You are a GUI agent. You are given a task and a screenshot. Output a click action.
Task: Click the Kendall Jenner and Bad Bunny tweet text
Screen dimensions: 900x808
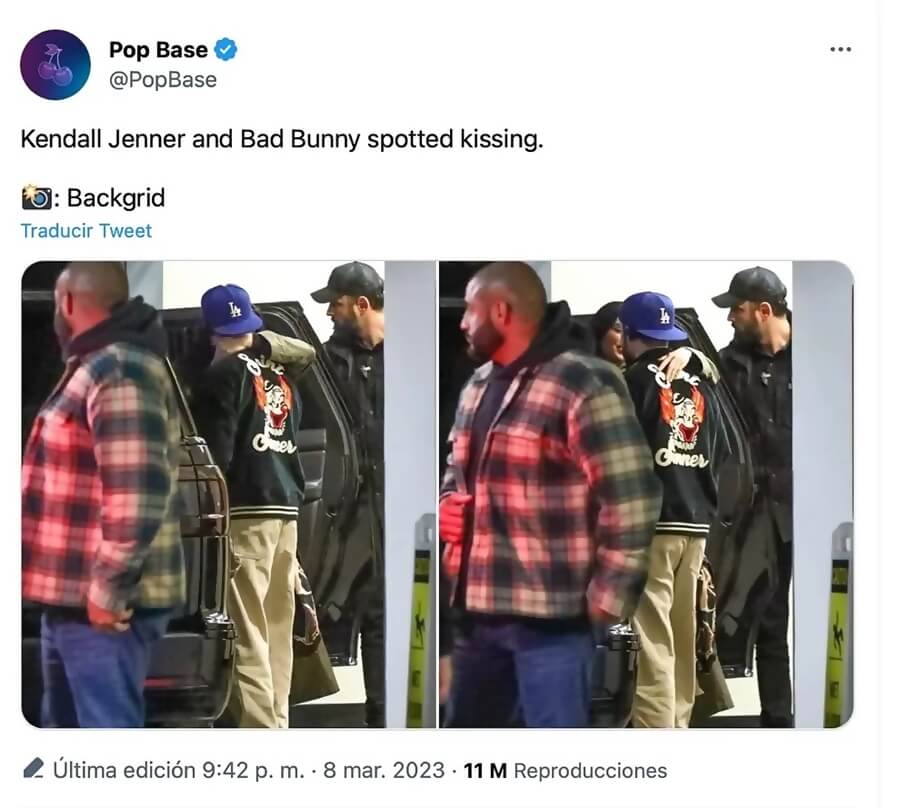pos(282,139)
